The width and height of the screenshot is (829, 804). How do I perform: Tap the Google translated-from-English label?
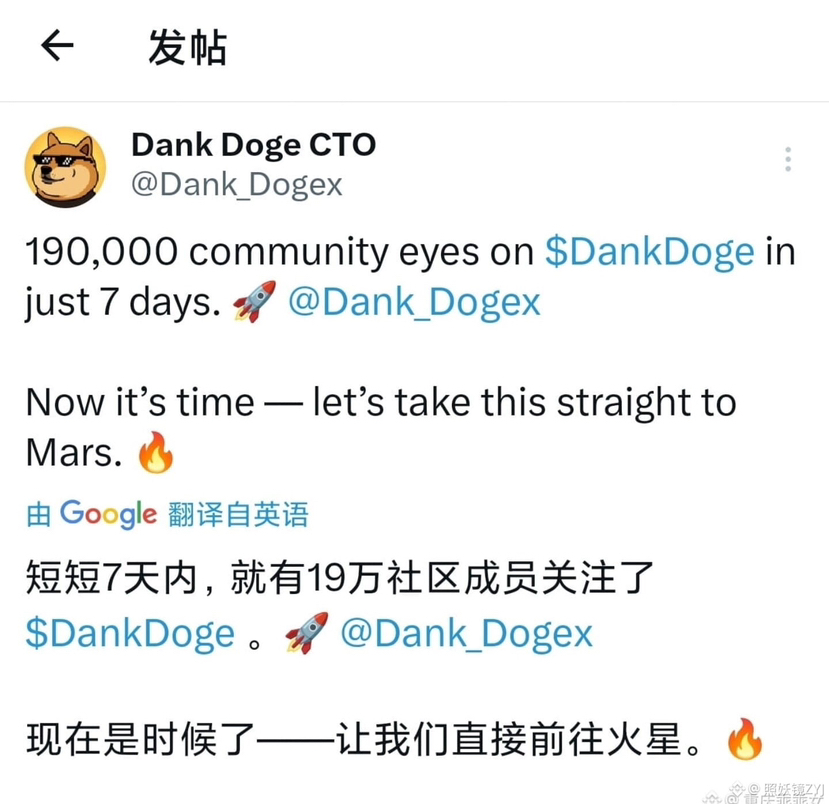click(x=167, y=514)
